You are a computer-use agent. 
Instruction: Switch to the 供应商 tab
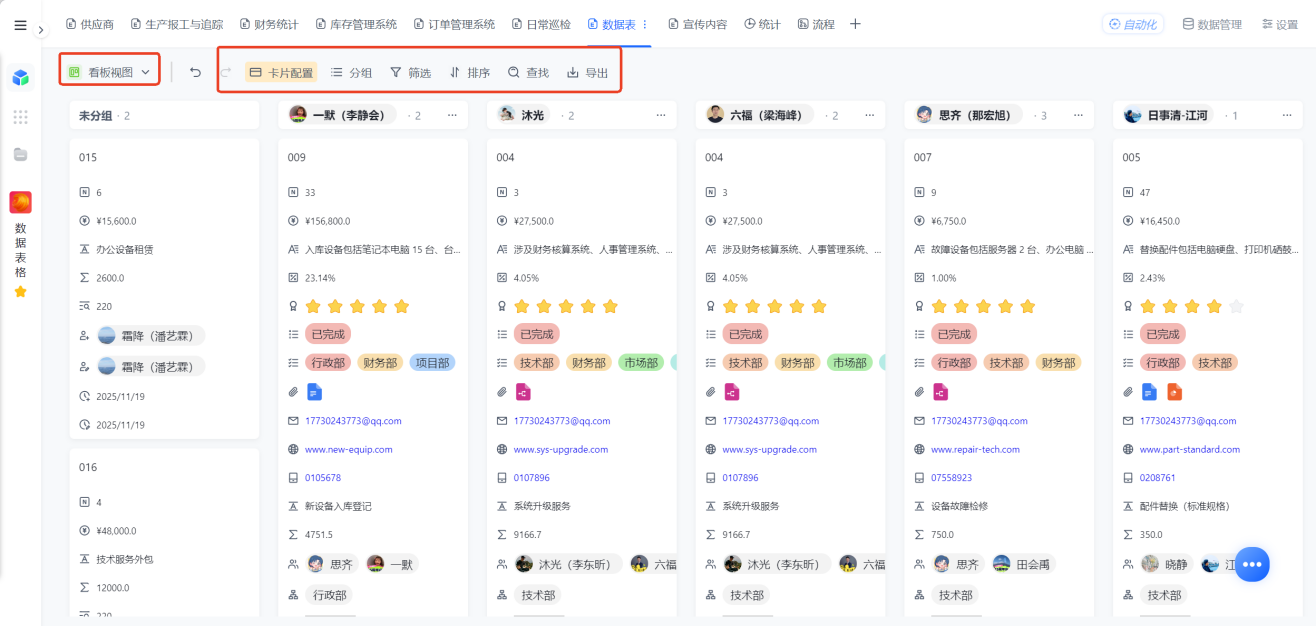click(x=89, y=24)
